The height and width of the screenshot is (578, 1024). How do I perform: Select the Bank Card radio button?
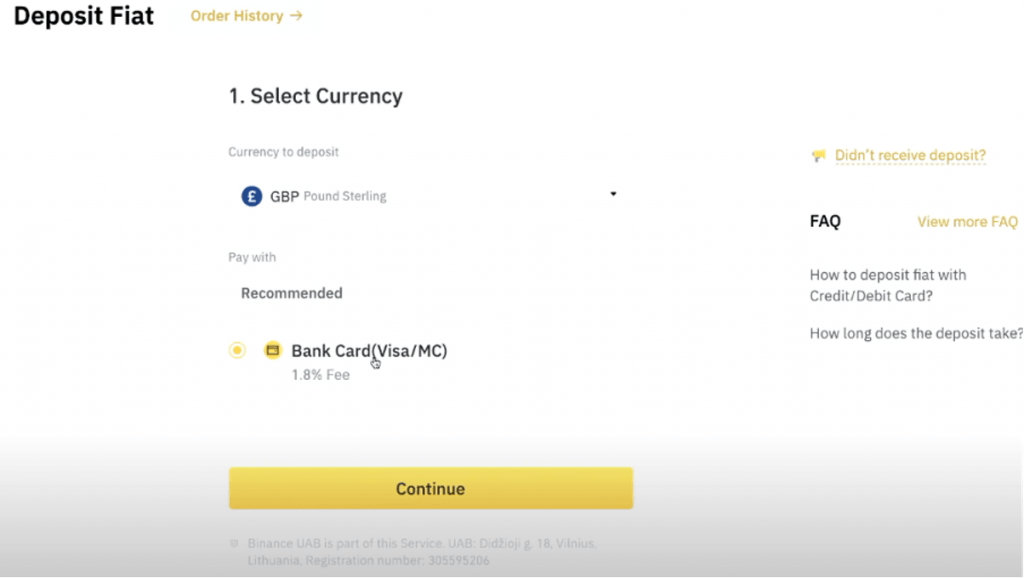(x=237, y=350)
